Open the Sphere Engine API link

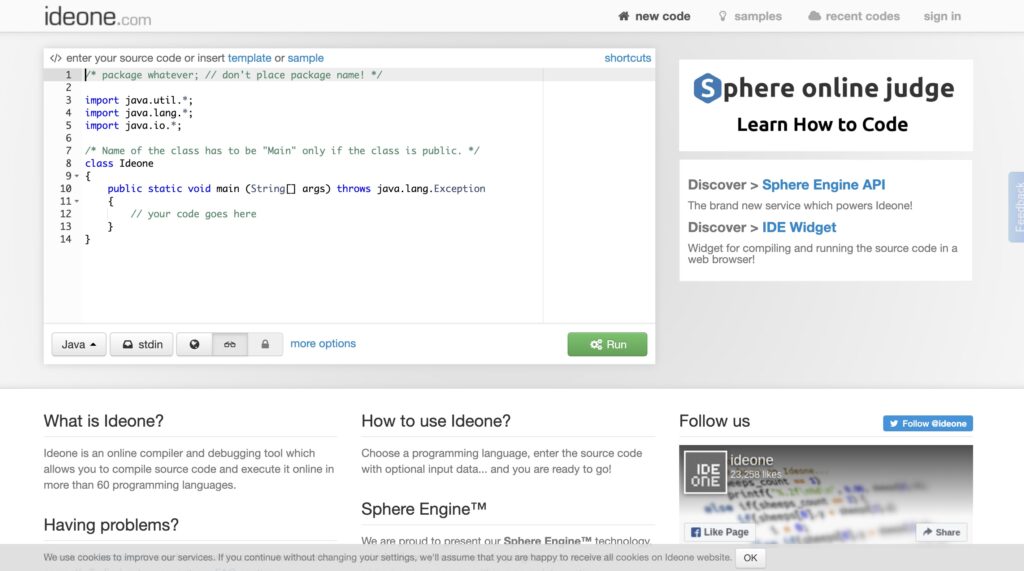pos(824,185)
